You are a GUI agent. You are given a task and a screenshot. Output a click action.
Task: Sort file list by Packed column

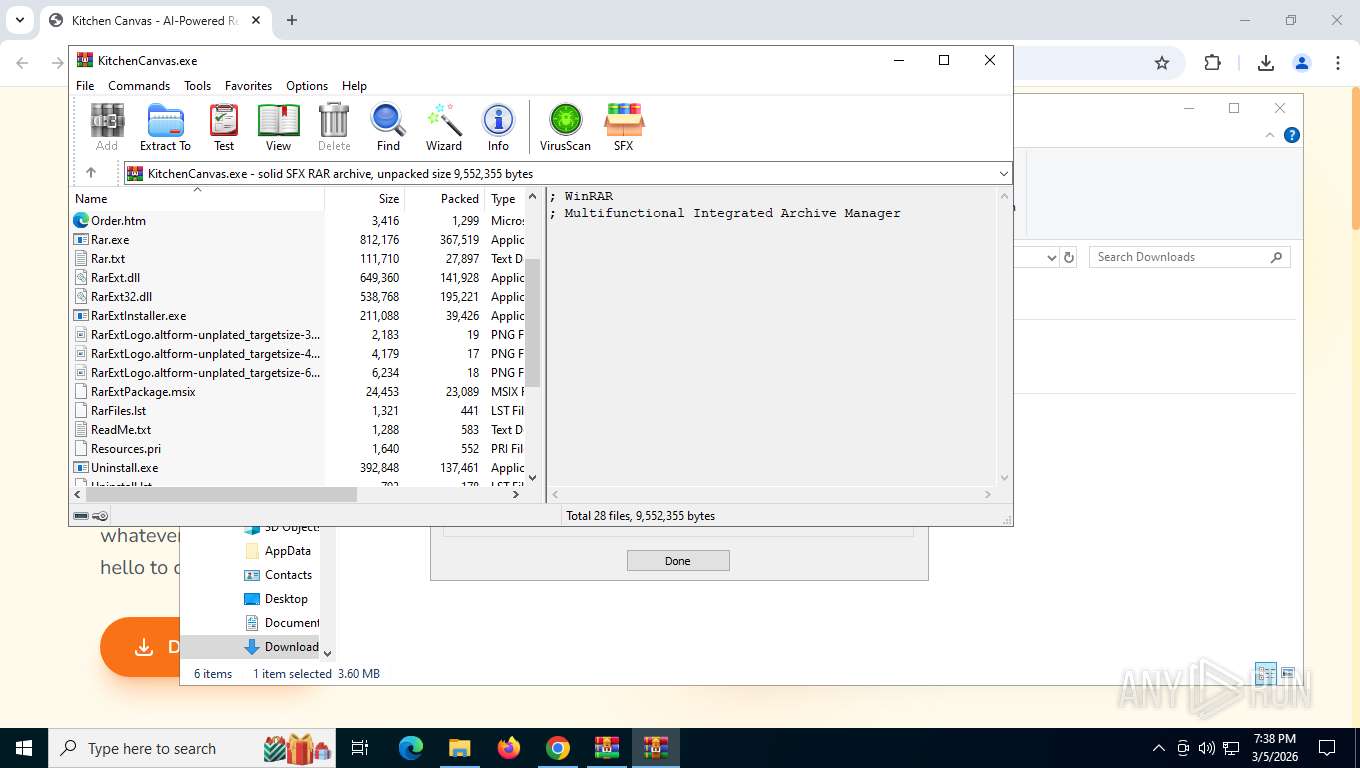pos(445,198)
